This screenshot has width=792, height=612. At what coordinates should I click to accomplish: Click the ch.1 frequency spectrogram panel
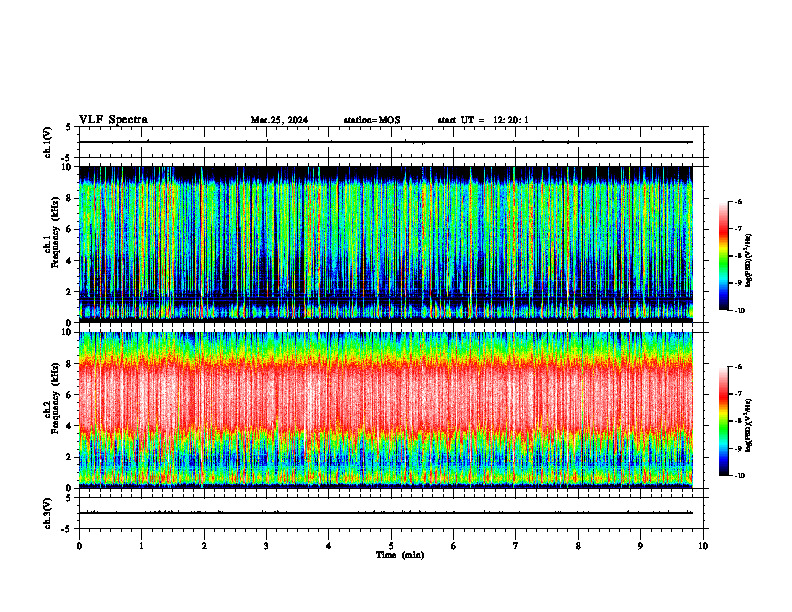386,244
